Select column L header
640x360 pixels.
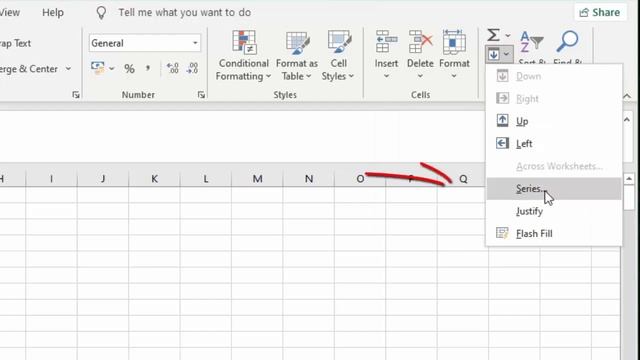(206, 179)
